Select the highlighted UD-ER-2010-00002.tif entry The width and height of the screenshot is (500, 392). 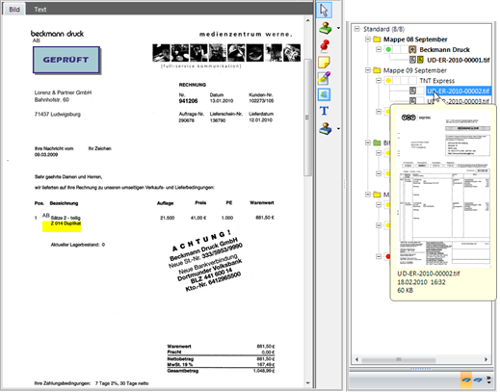pyautogui.click(x=458, y=91)
